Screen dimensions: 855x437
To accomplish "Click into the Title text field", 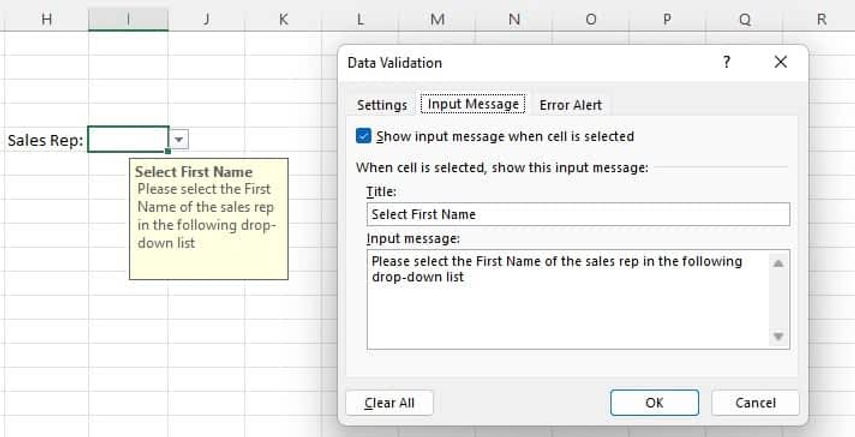I will (x=578, y=214).
